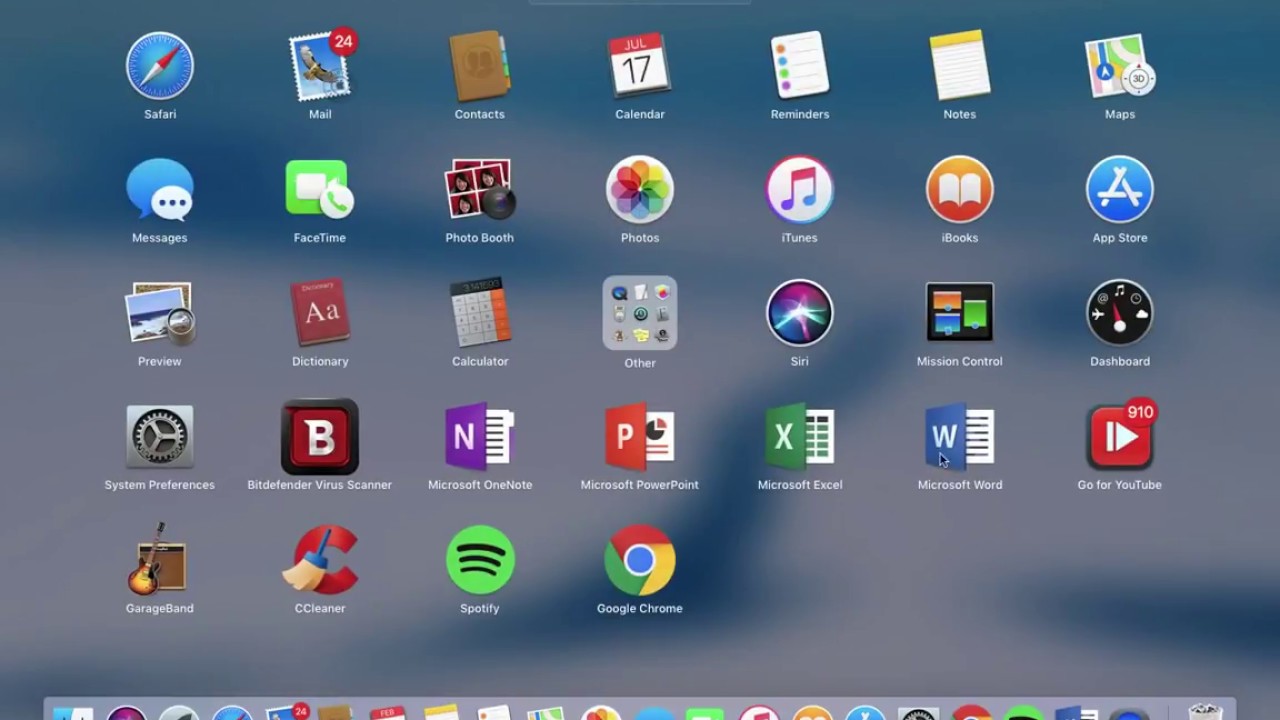Open the iBooks app
Screen dimensions: 1280x720
coord(960,190)
